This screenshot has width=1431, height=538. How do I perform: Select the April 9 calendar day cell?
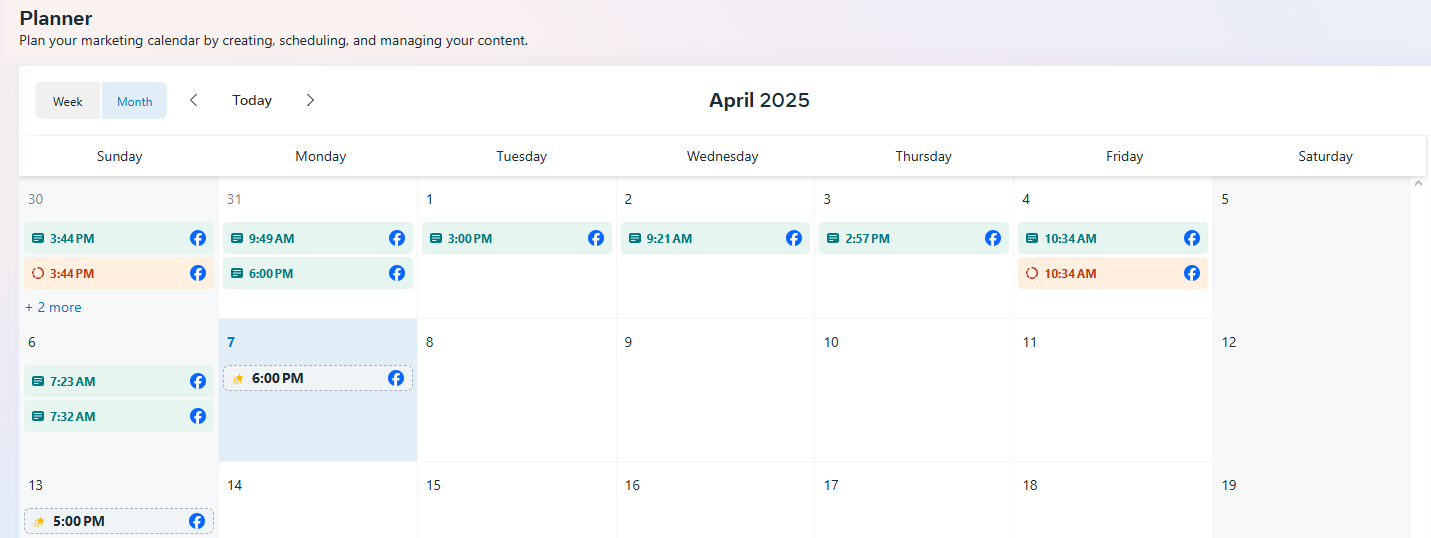coord(715,390)
